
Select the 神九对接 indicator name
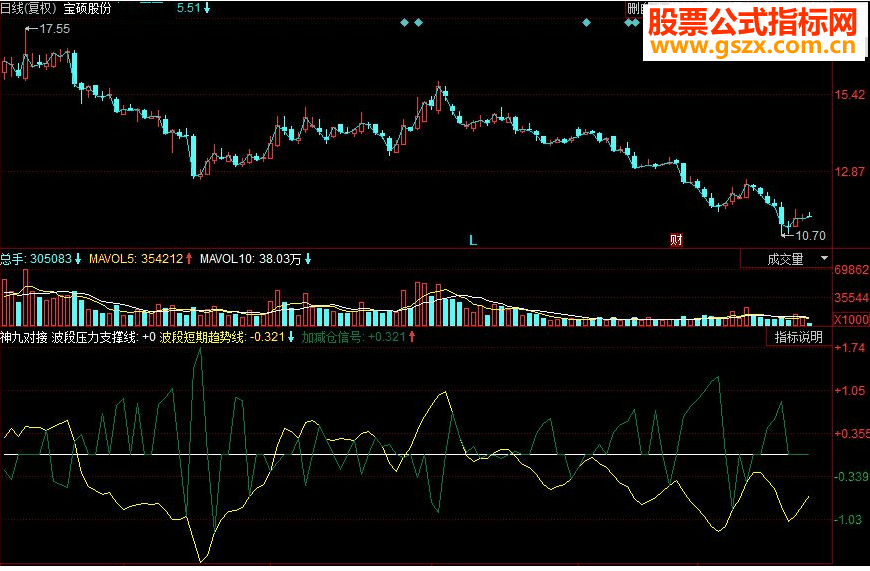click(x=24, y=337)
